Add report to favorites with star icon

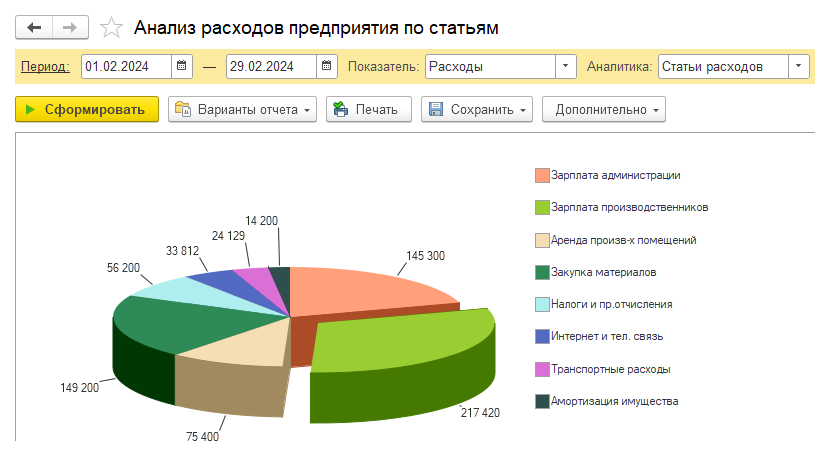pyautogui.click(x=111, y=28)
